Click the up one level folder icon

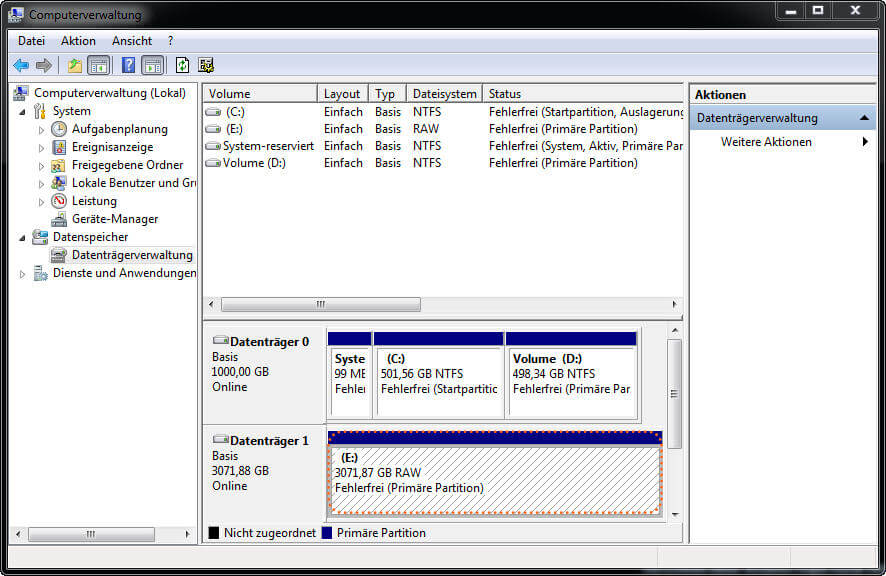tap(74, 65)
